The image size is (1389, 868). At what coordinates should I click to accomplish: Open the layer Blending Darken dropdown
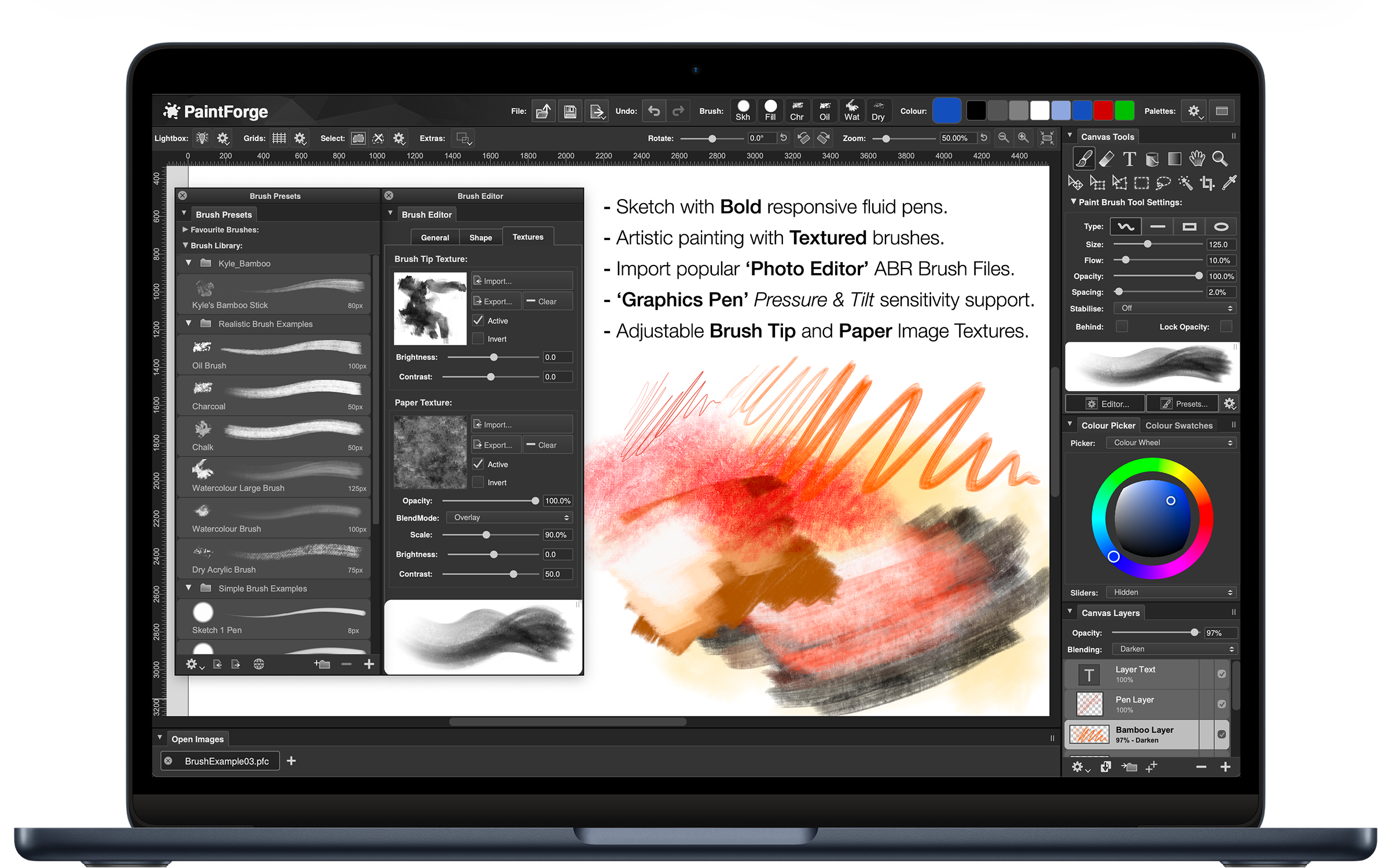[x=1175, y=649]
